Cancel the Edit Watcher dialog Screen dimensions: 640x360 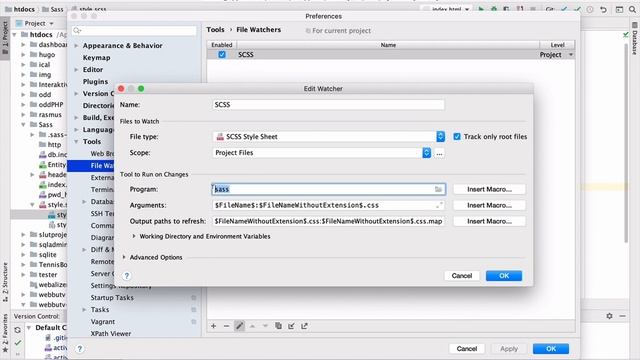462,276
